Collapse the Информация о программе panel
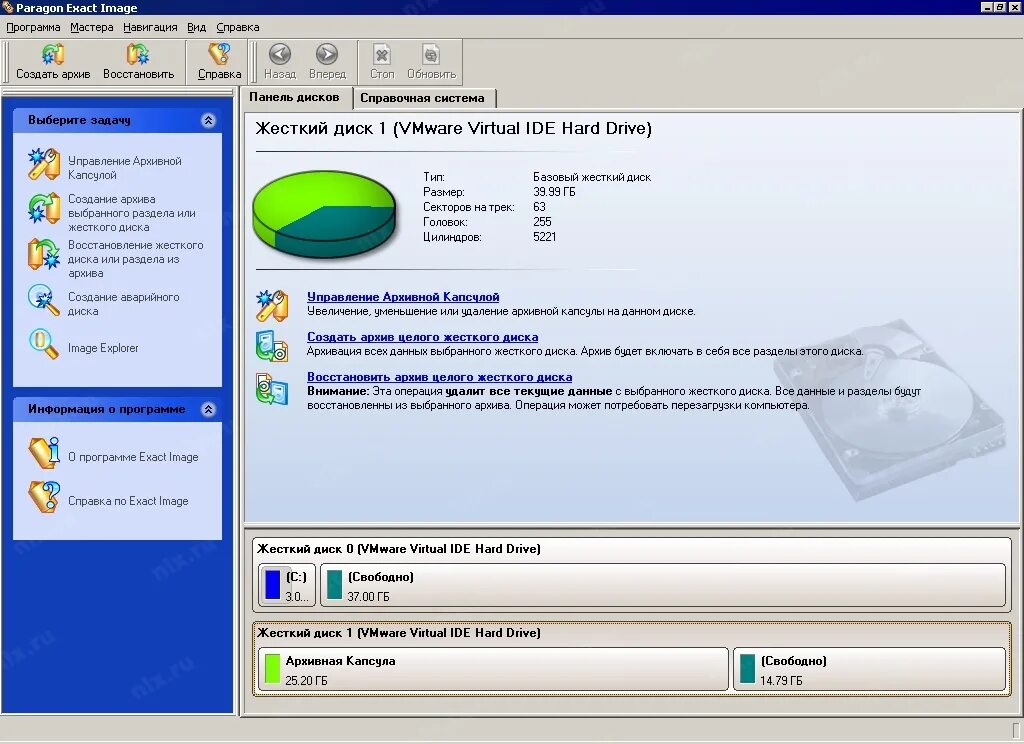The height and width of the screenshot is (744, 1024). point(208,410)
